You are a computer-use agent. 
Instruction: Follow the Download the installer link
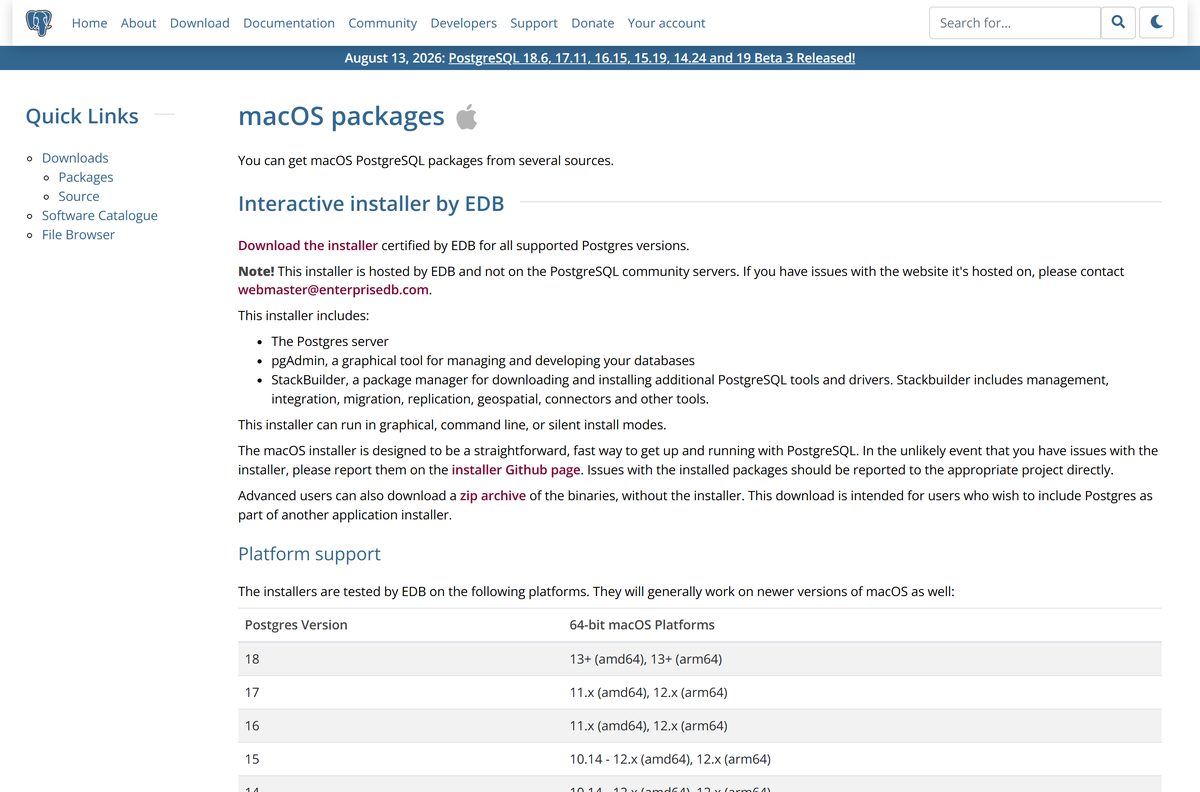[308, 245]
